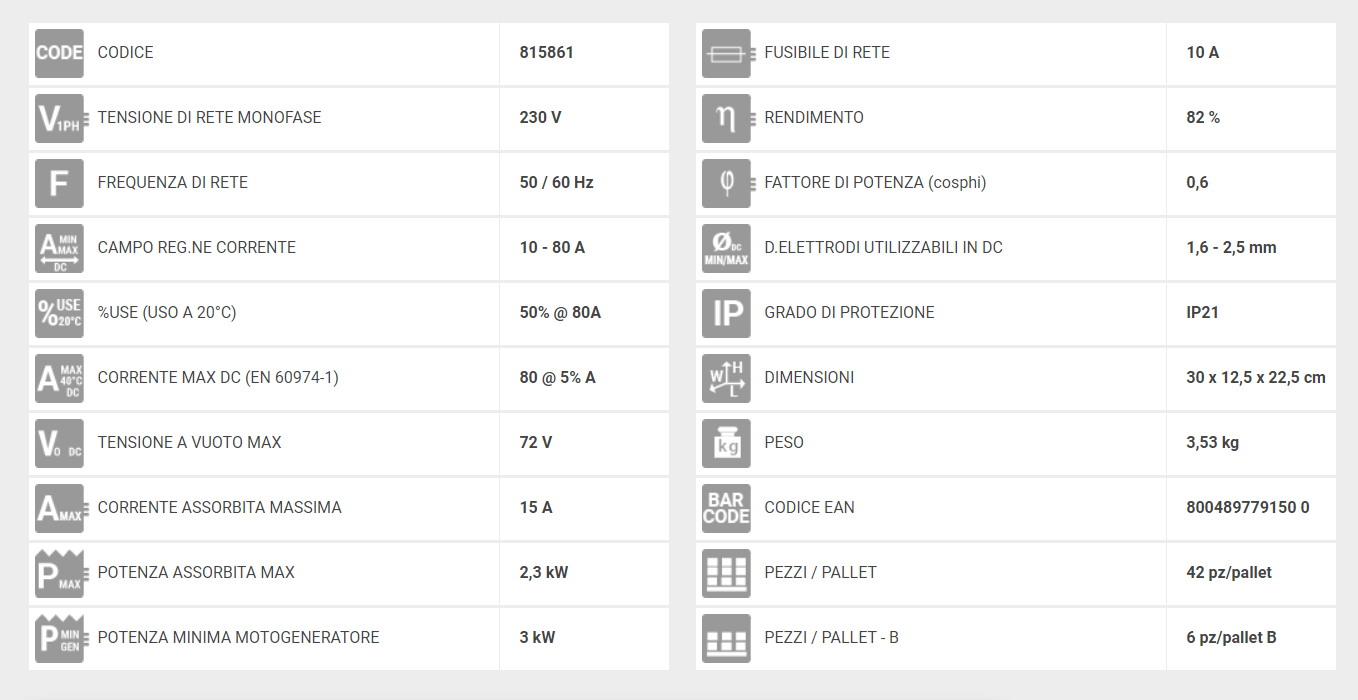Click the EAN code value 800489779150 0

[x=1248, y=507]
